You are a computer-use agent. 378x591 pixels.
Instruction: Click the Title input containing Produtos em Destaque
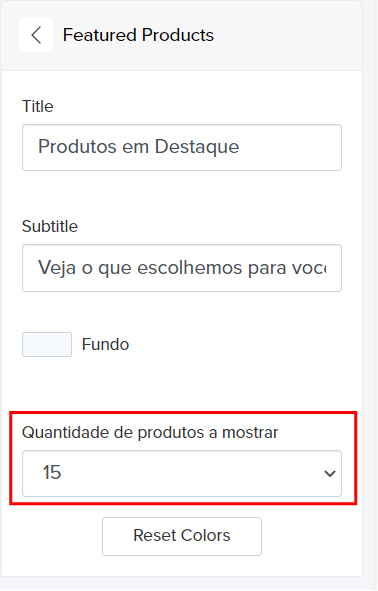pos(182,147)
